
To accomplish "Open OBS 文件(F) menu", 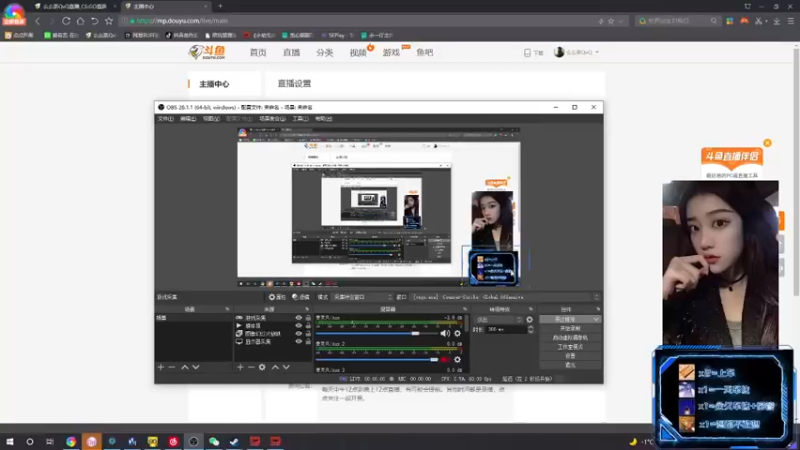I will (166, 118).
